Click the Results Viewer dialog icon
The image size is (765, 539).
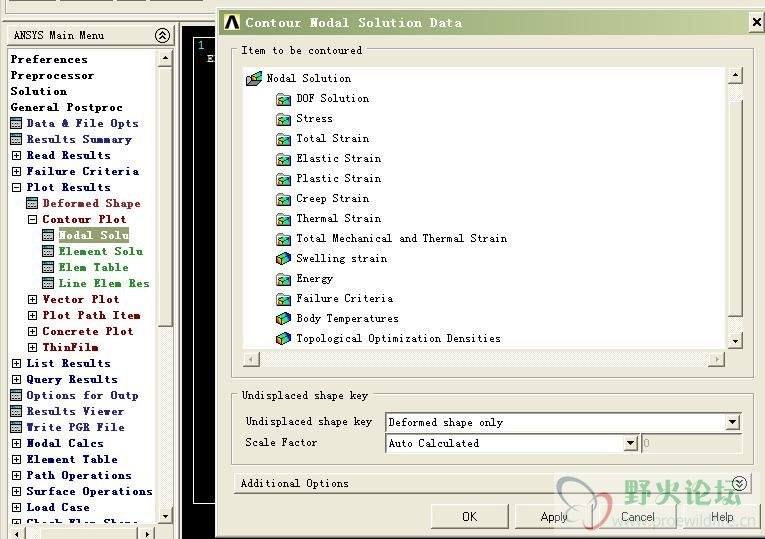coord(16,412)
